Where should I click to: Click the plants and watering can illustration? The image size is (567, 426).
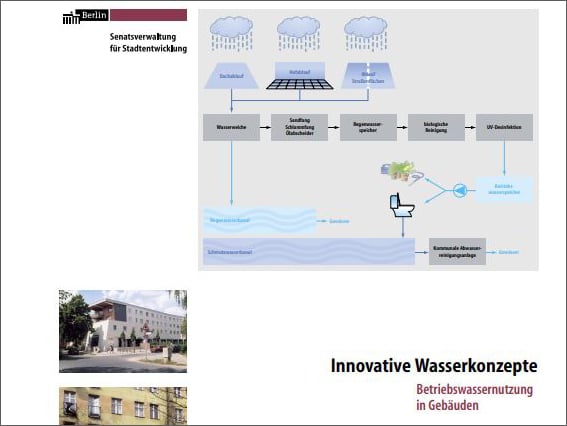(402, 172)
